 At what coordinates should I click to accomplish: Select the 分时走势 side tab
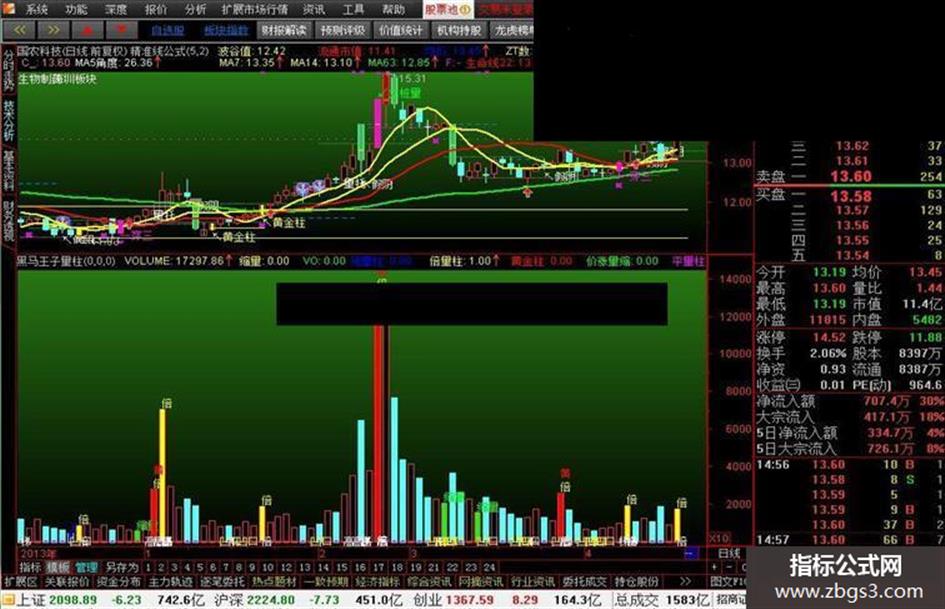[x=8, y=69]
